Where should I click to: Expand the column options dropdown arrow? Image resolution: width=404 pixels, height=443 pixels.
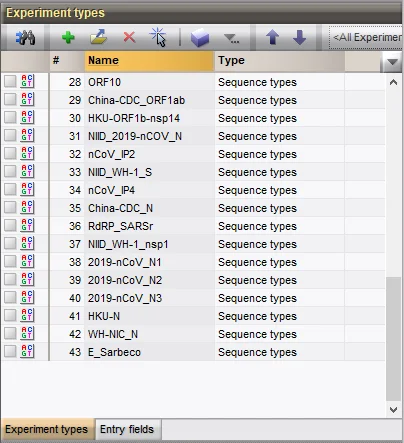coord(392,62)
